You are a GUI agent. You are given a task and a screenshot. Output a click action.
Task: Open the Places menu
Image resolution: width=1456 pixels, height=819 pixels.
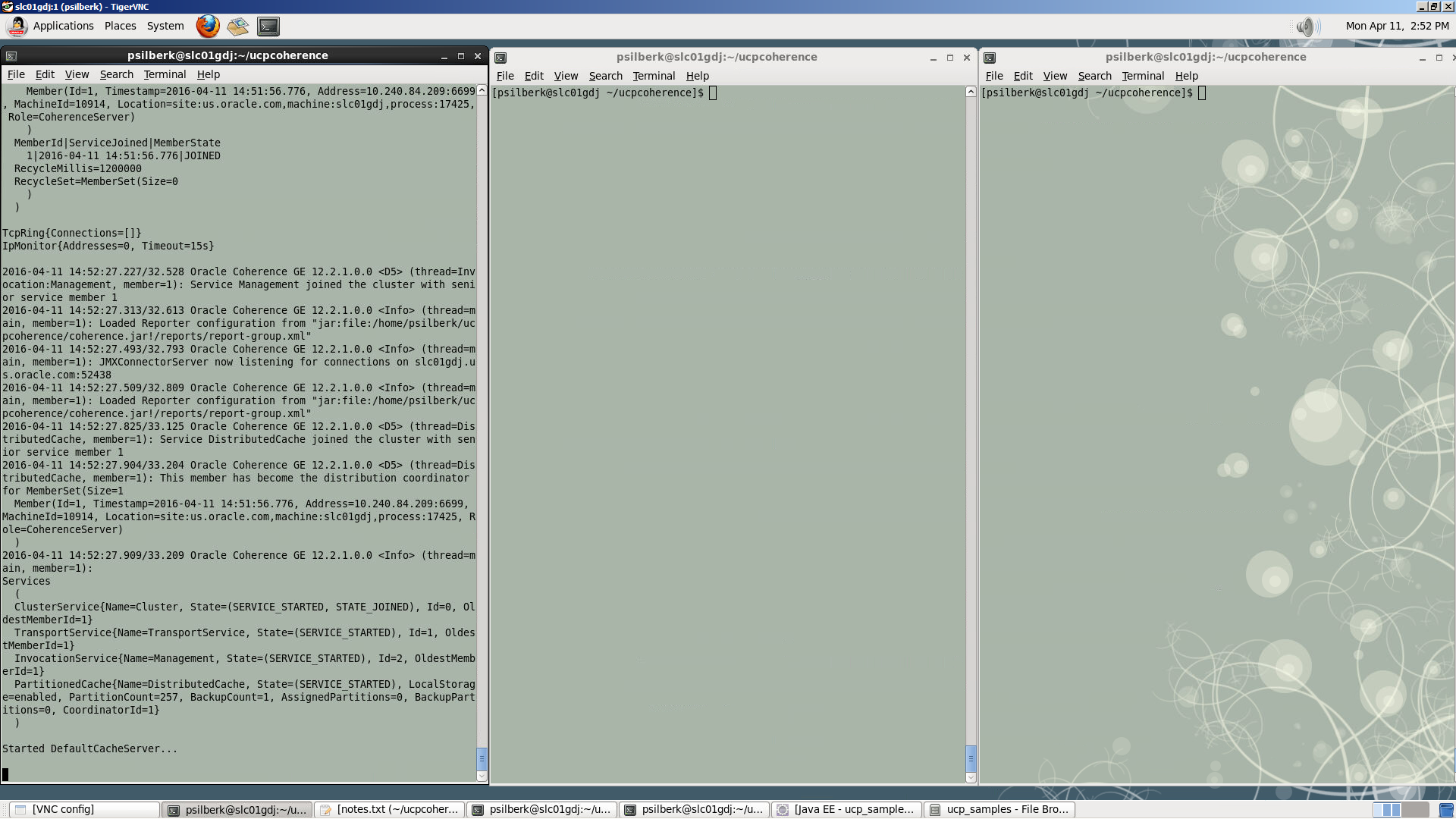(120, 26)
